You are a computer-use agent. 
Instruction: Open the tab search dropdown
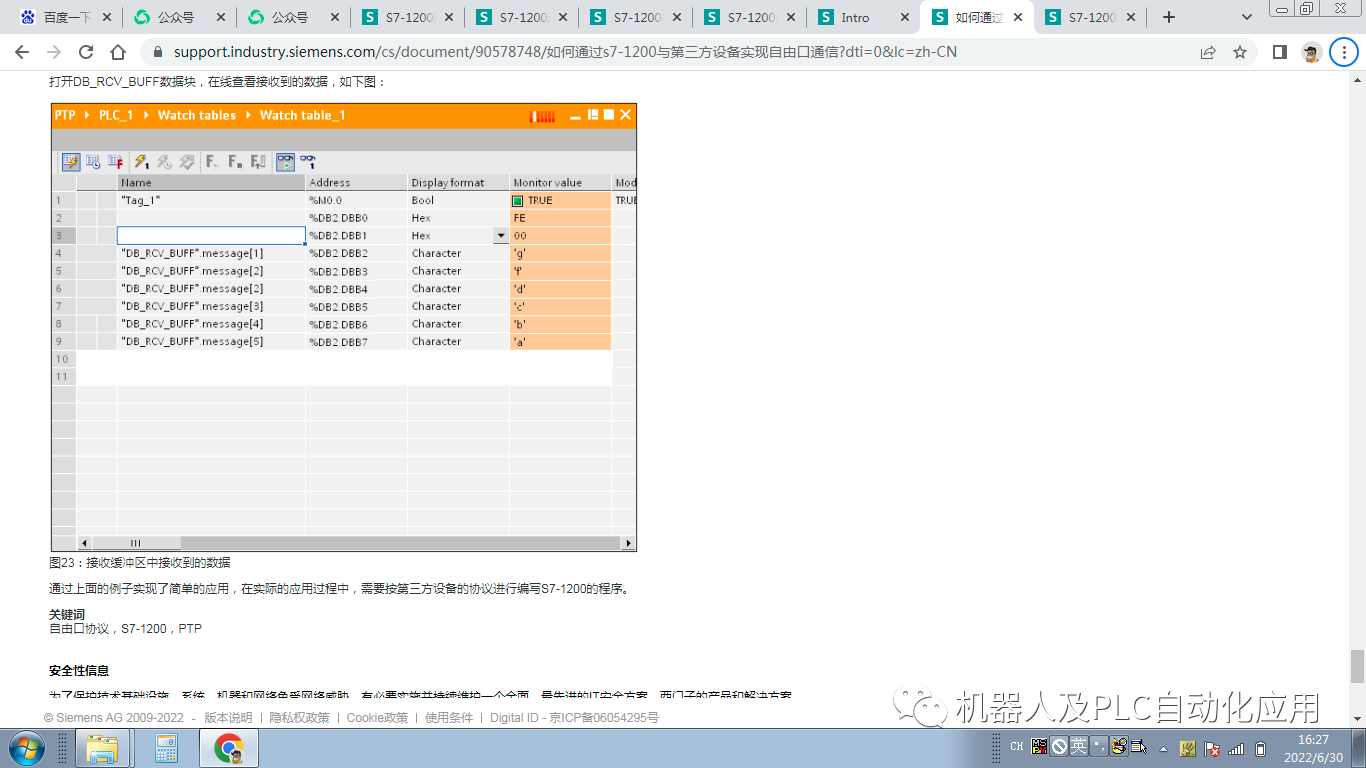[1247, 17]
